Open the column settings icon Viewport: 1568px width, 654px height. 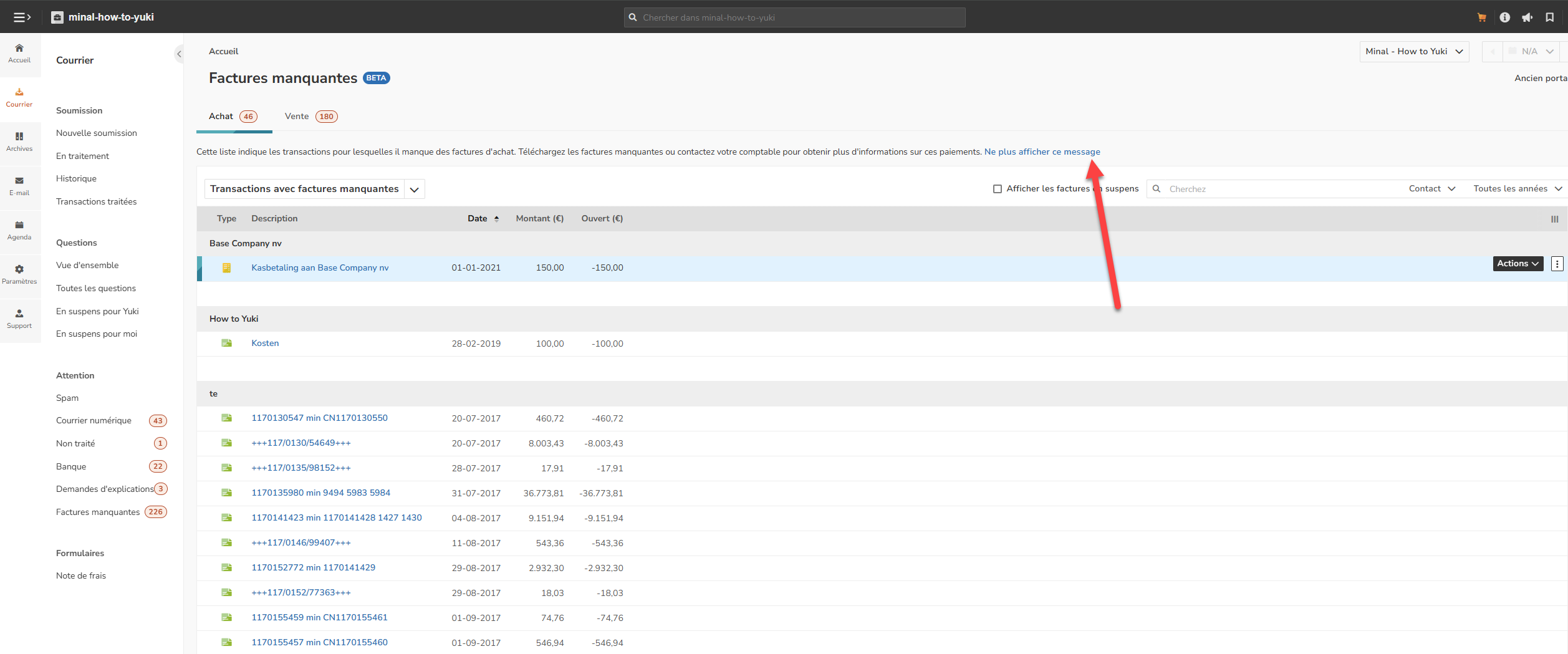click(1555, 219)
